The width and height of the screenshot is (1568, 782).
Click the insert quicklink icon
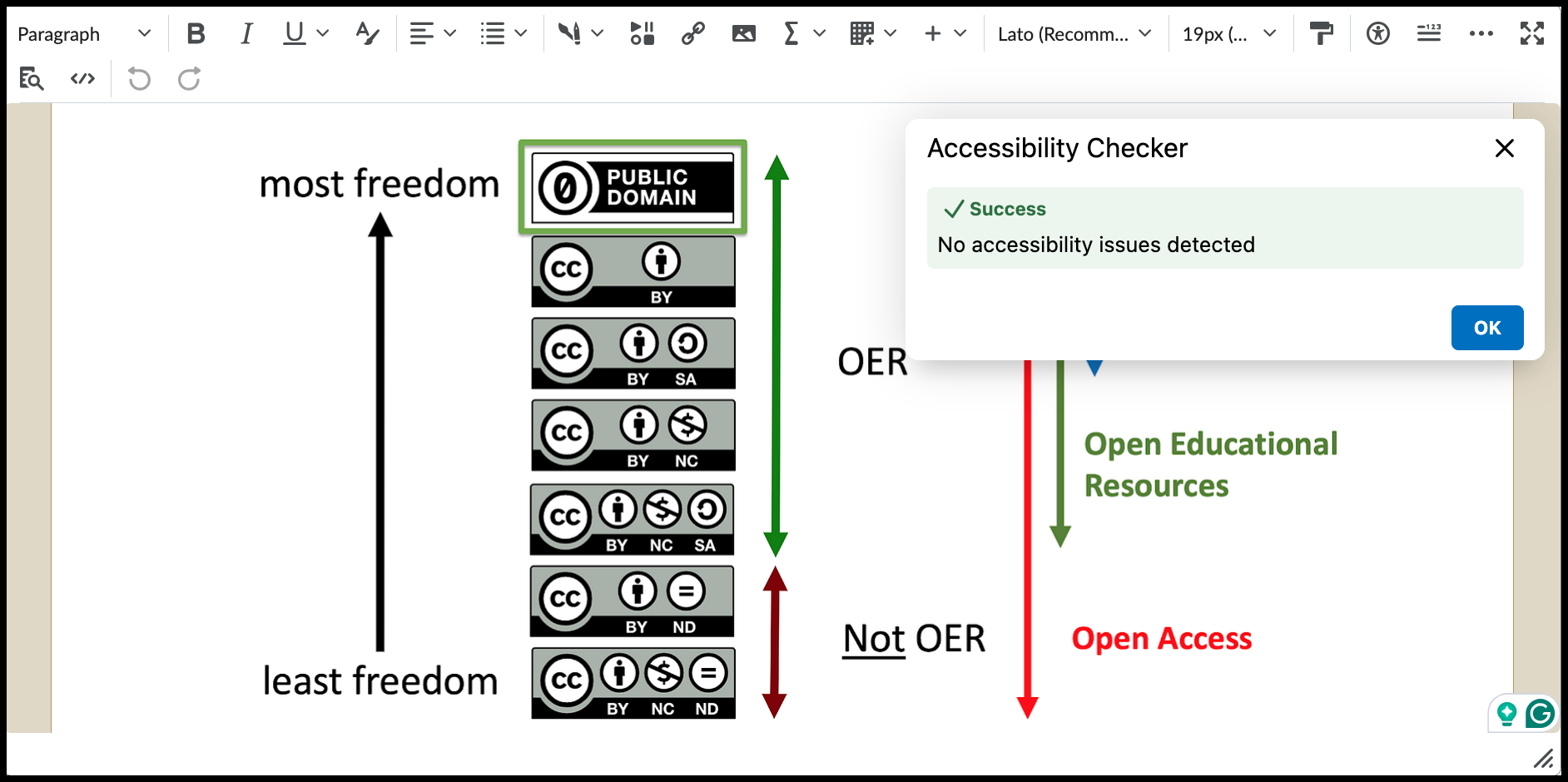coord(643,34)
